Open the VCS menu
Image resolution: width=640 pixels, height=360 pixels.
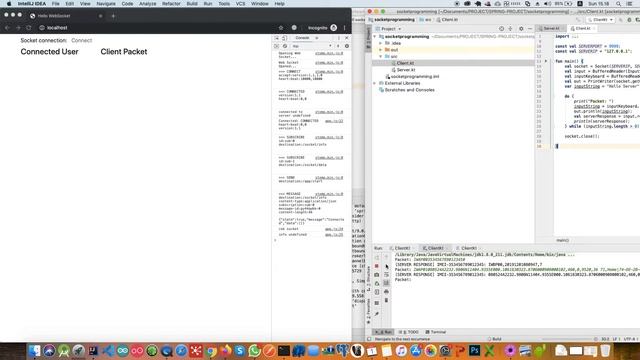240,4
